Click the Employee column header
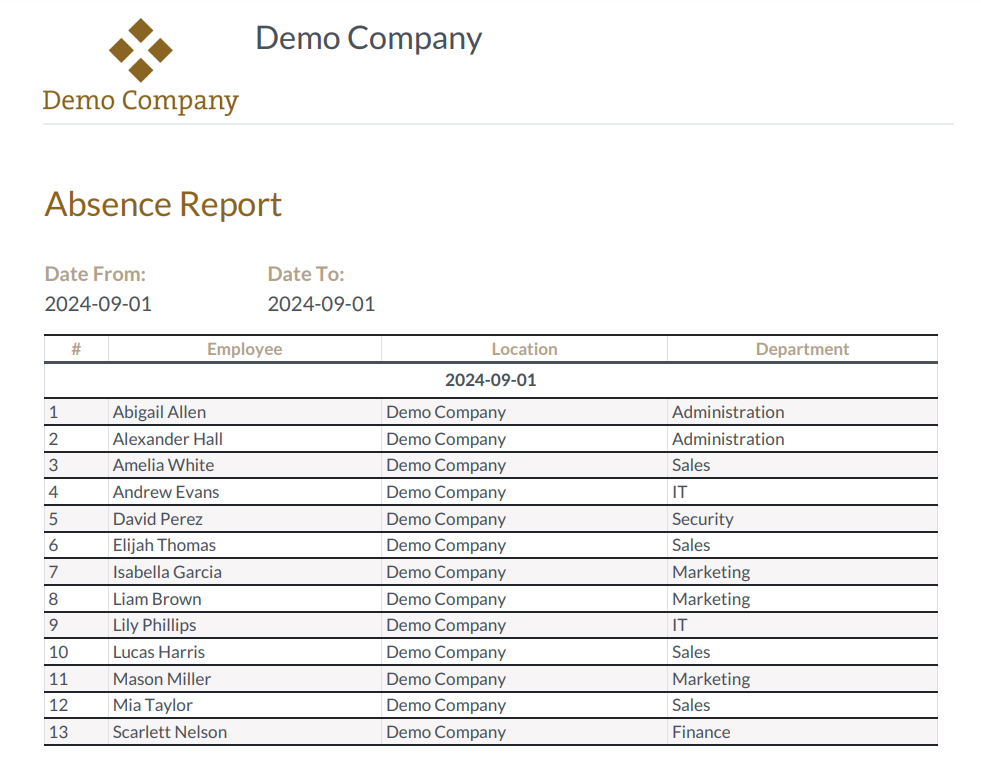The width and height of the screenshot is (981, 768). pos(245,349)
